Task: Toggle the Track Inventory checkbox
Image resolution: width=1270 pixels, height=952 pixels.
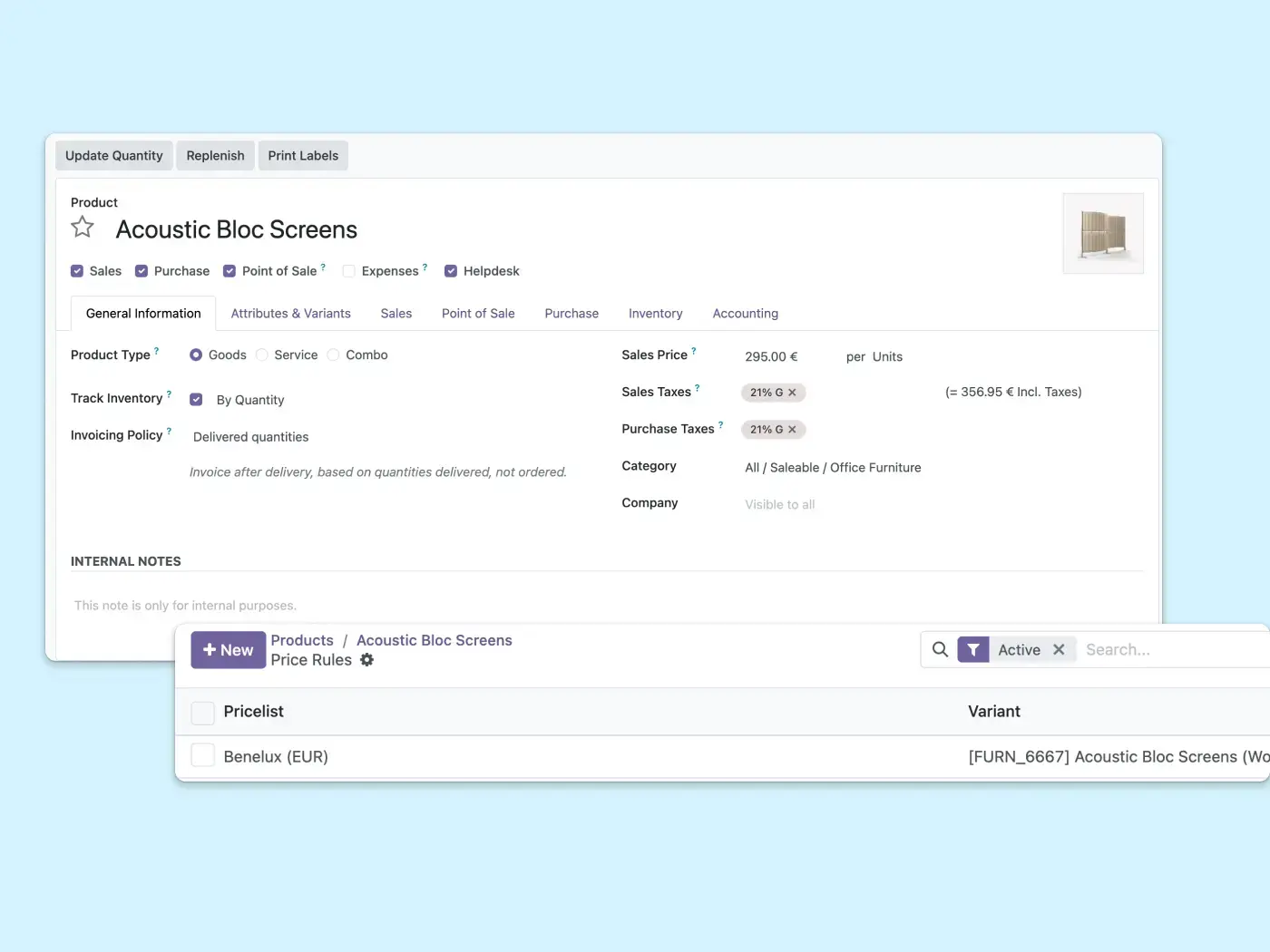Action: (196, 400)
